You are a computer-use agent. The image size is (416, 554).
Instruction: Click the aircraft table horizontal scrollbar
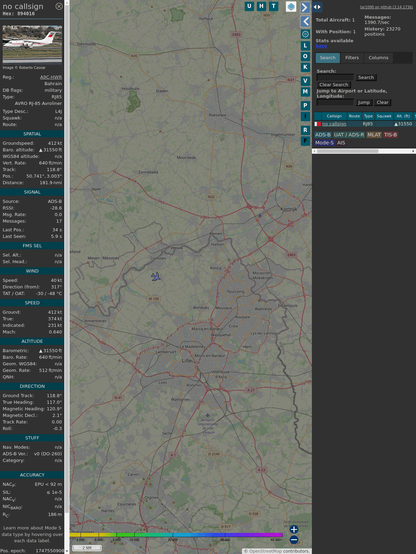point(347,151)
